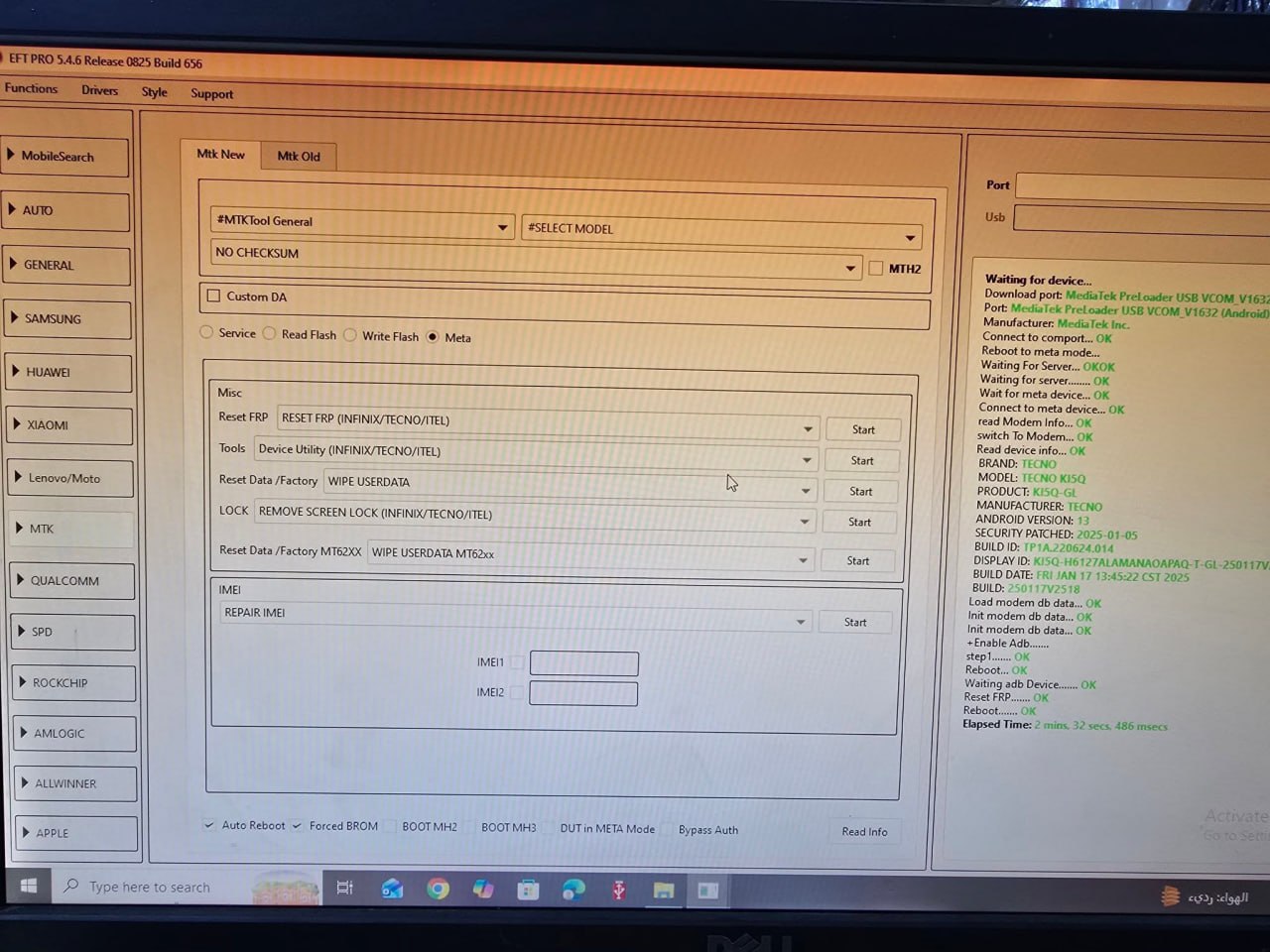Open the Windows Start menu
Viewport: 1270px width, 952px height.
[x=29, y=886]
